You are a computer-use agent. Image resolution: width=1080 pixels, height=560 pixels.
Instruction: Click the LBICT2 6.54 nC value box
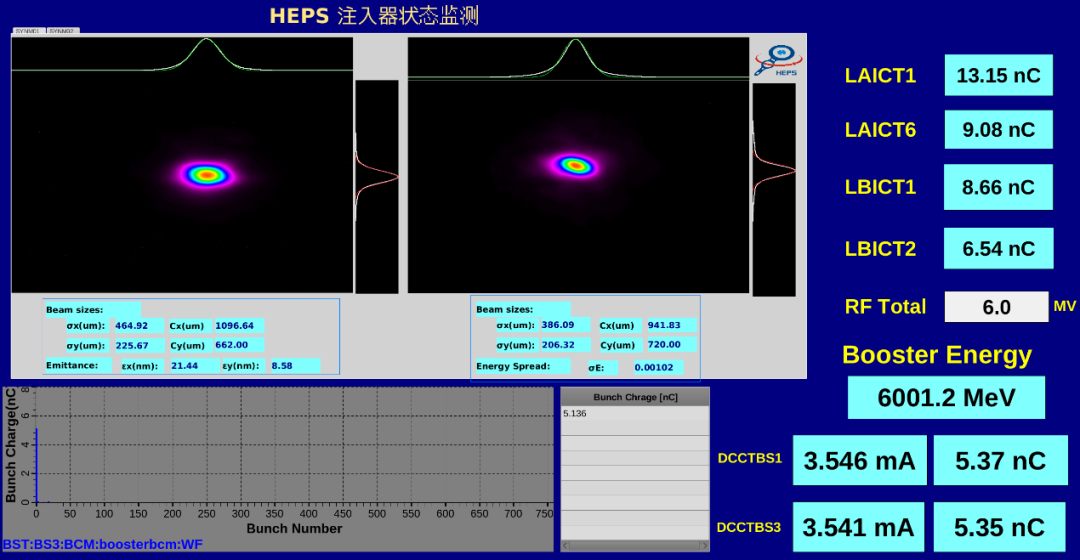click(998, 249)
